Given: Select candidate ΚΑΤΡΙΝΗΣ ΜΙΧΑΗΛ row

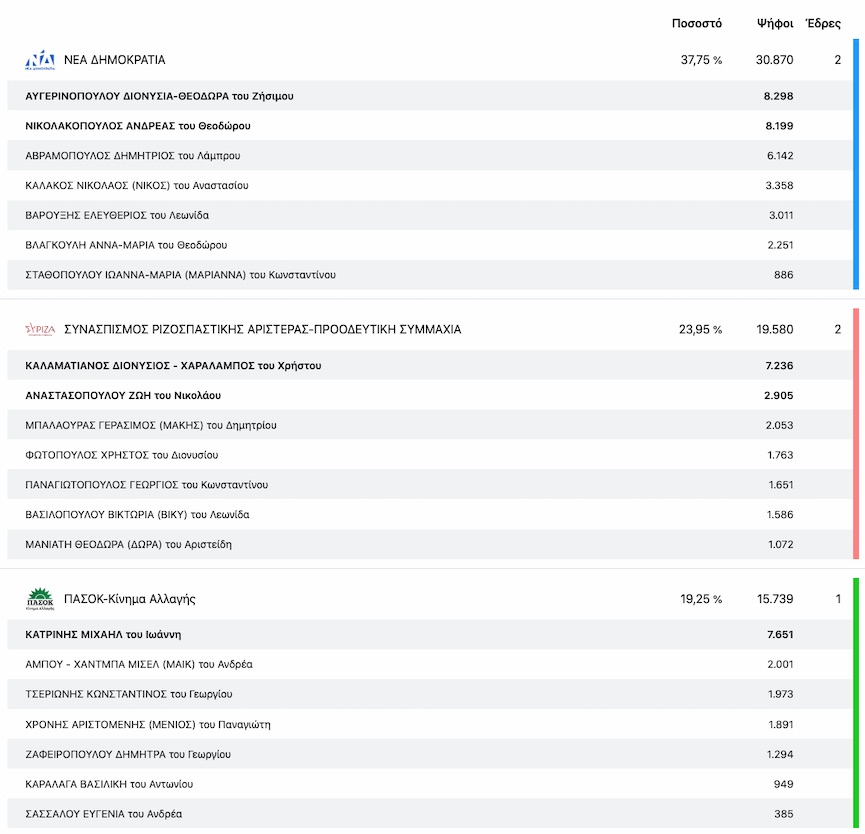Looking at the screenshot, I should [x=430, y=634].
